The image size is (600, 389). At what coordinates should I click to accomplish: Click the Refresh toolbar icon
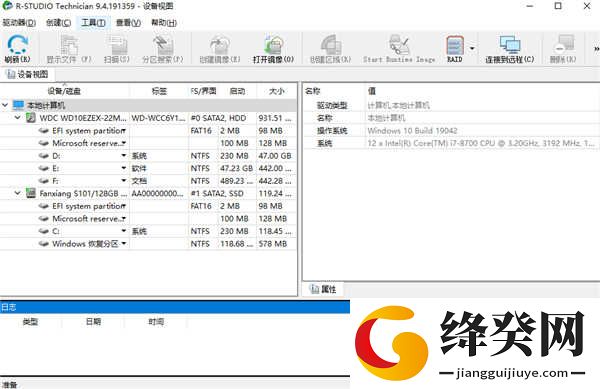[x=17, y=49]
